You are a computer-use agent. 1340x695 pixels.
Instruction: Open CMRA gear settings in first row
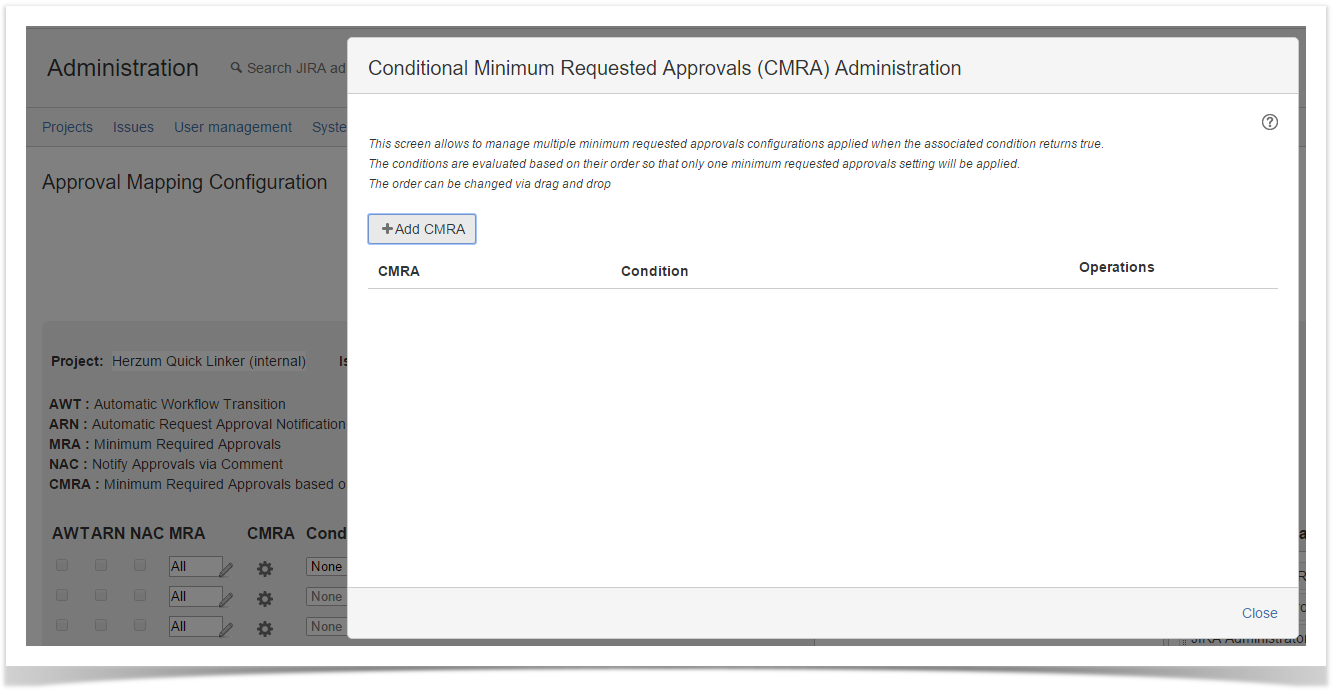264,569
